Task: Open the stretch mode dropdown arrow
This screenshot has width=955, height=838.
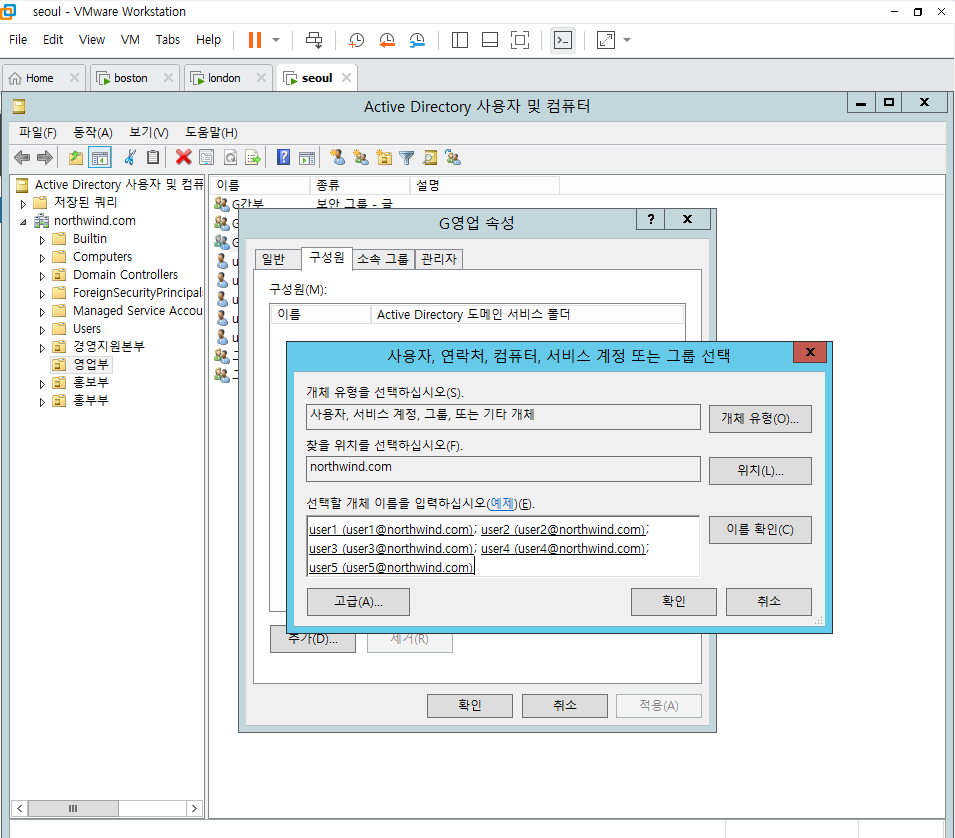Action: (x=627, y=40)
